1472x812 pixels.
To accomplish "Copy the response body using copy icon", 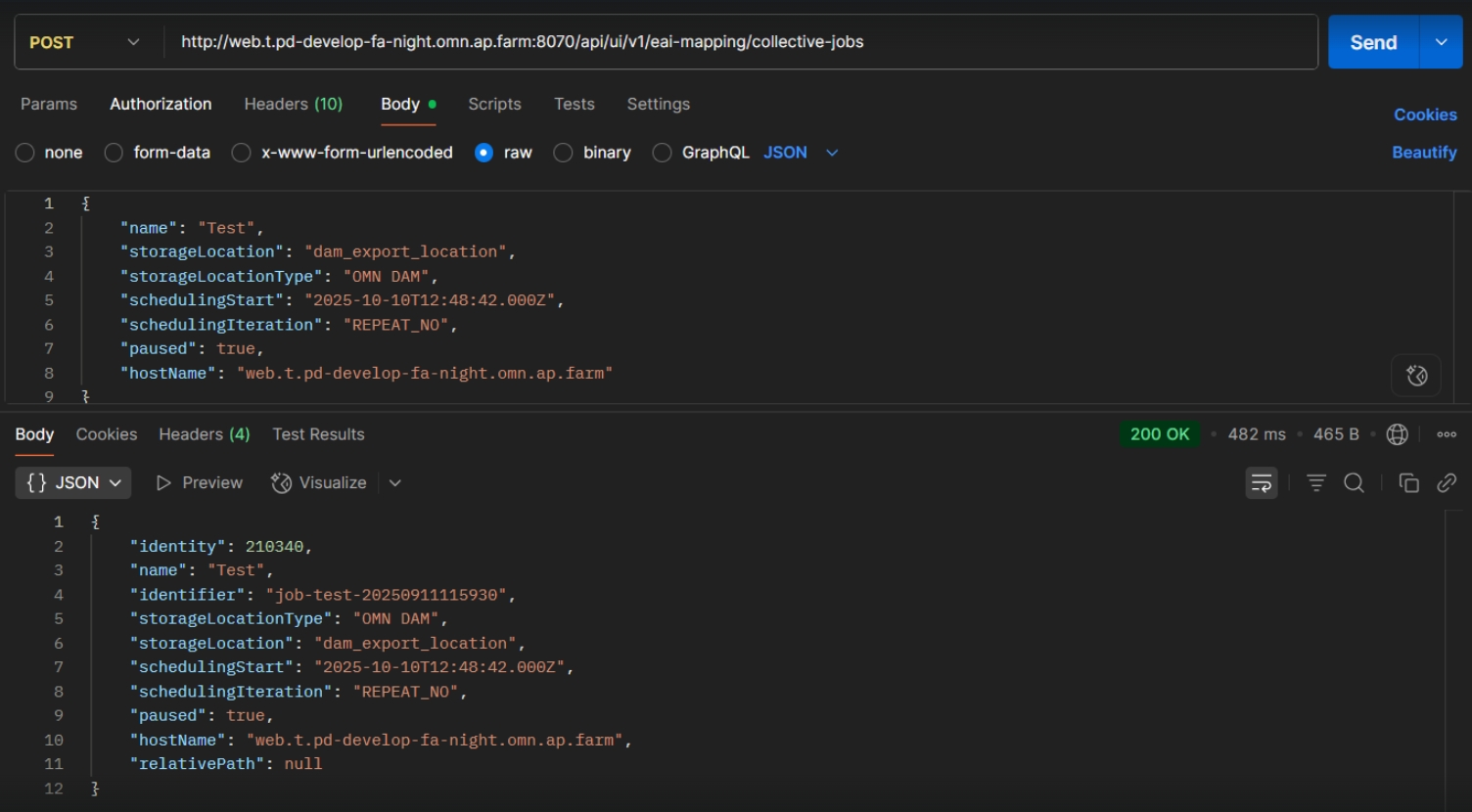I will [x=1408, y=483].
